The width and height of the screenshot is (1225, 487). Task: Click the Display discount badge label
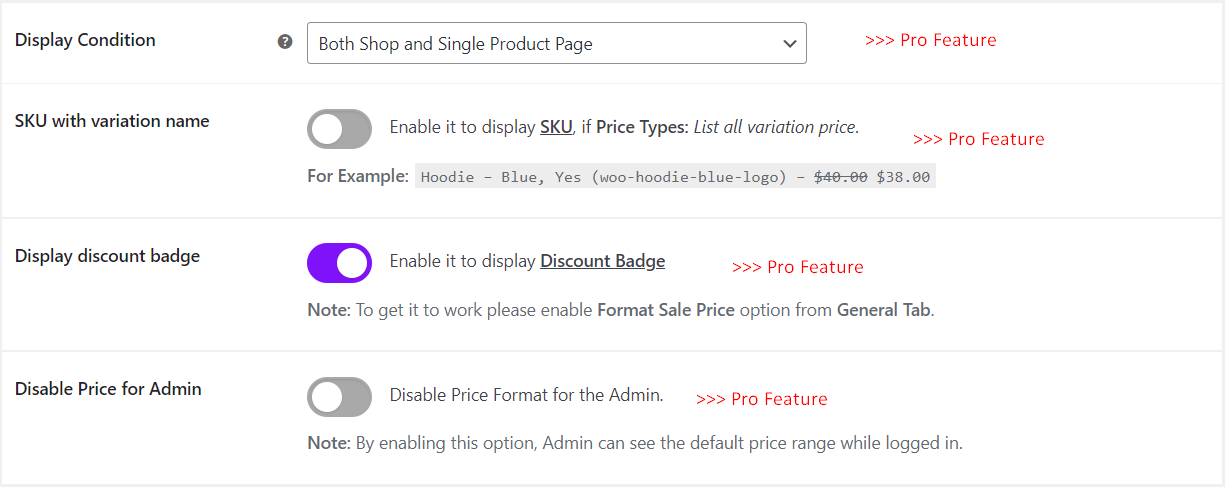coord(108,256)
